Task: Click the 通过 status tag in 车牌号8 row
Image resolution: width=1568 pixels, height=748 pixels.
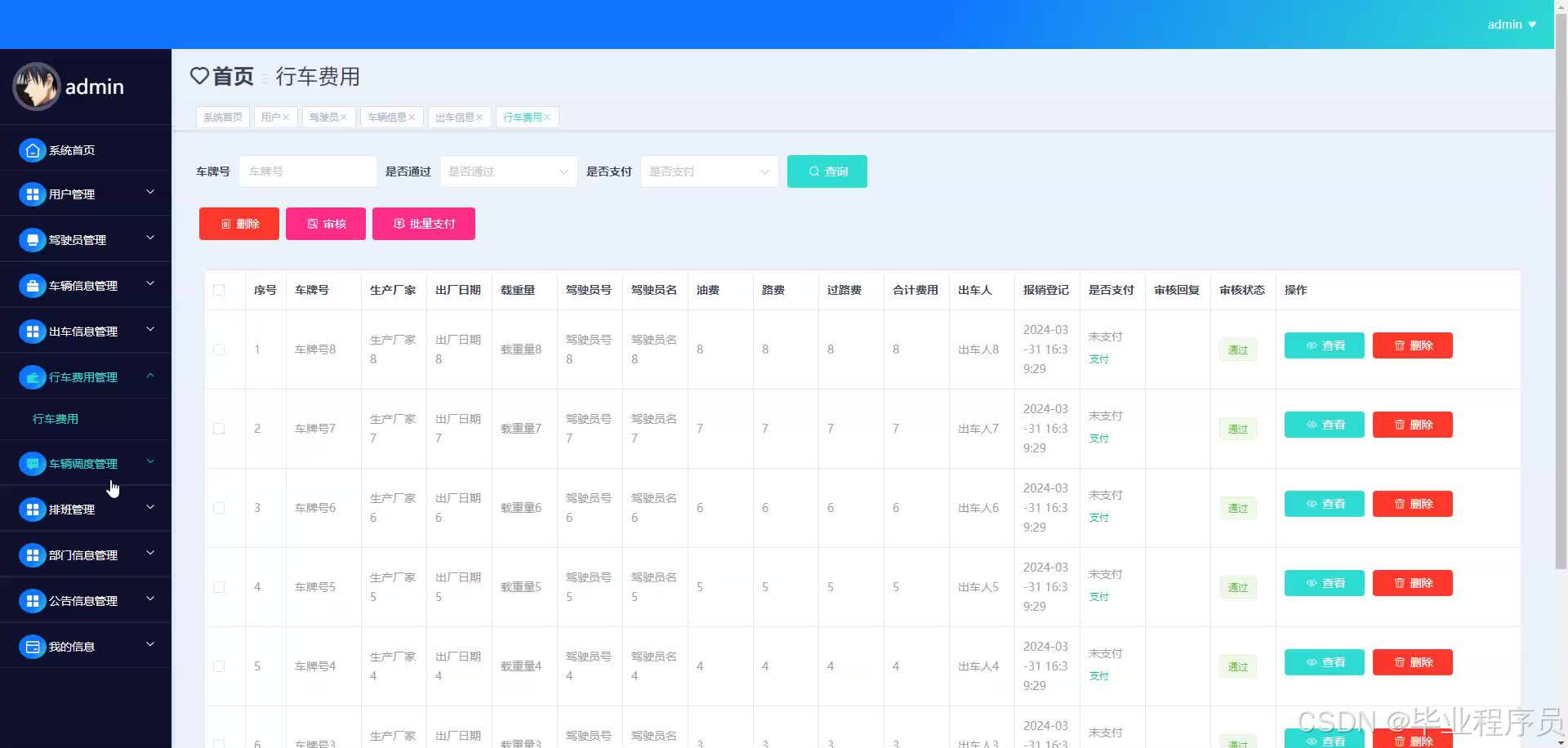Action: coord(1238,350)
